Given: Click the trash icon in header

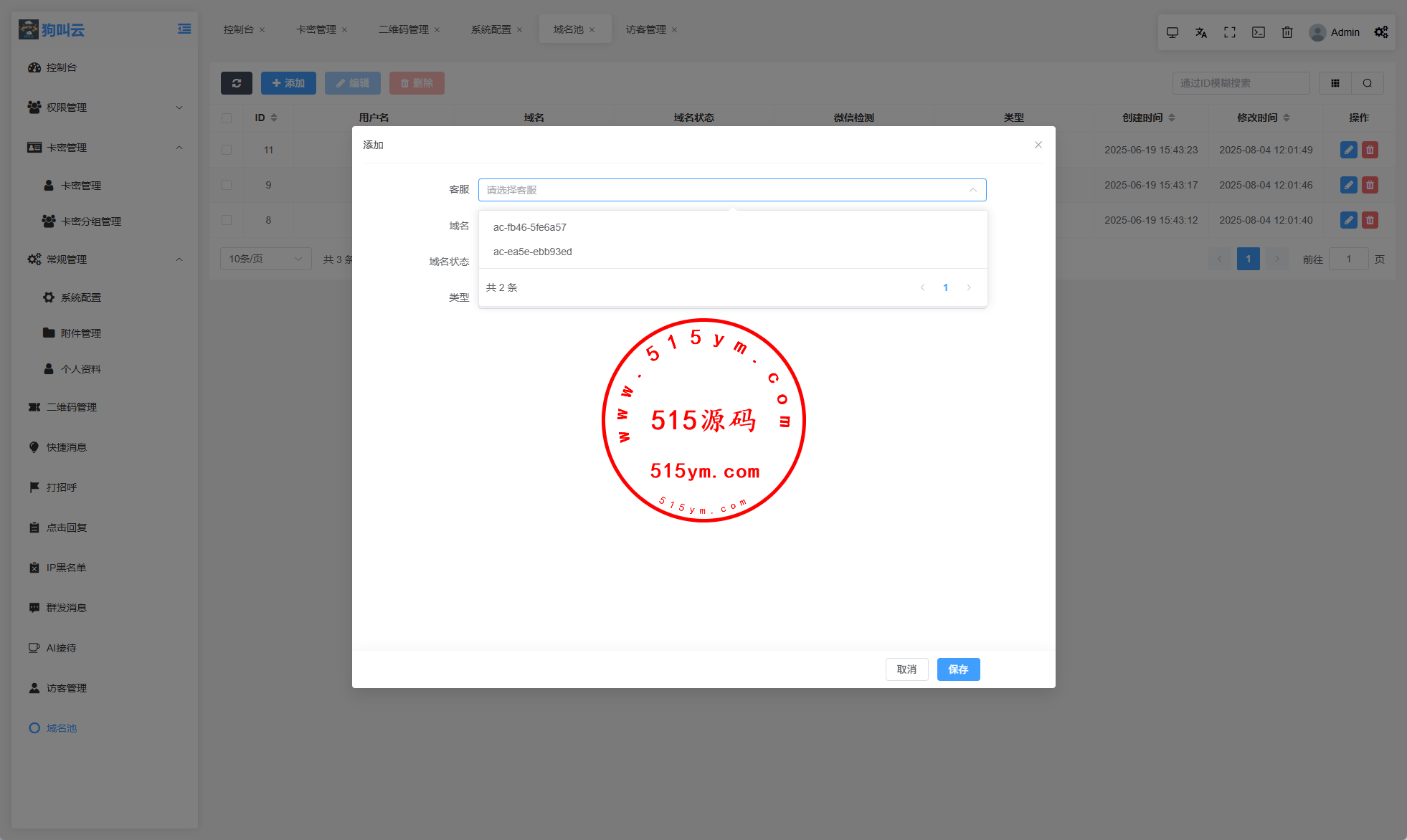Looking at the screenshot, I should click(1287, 32).
